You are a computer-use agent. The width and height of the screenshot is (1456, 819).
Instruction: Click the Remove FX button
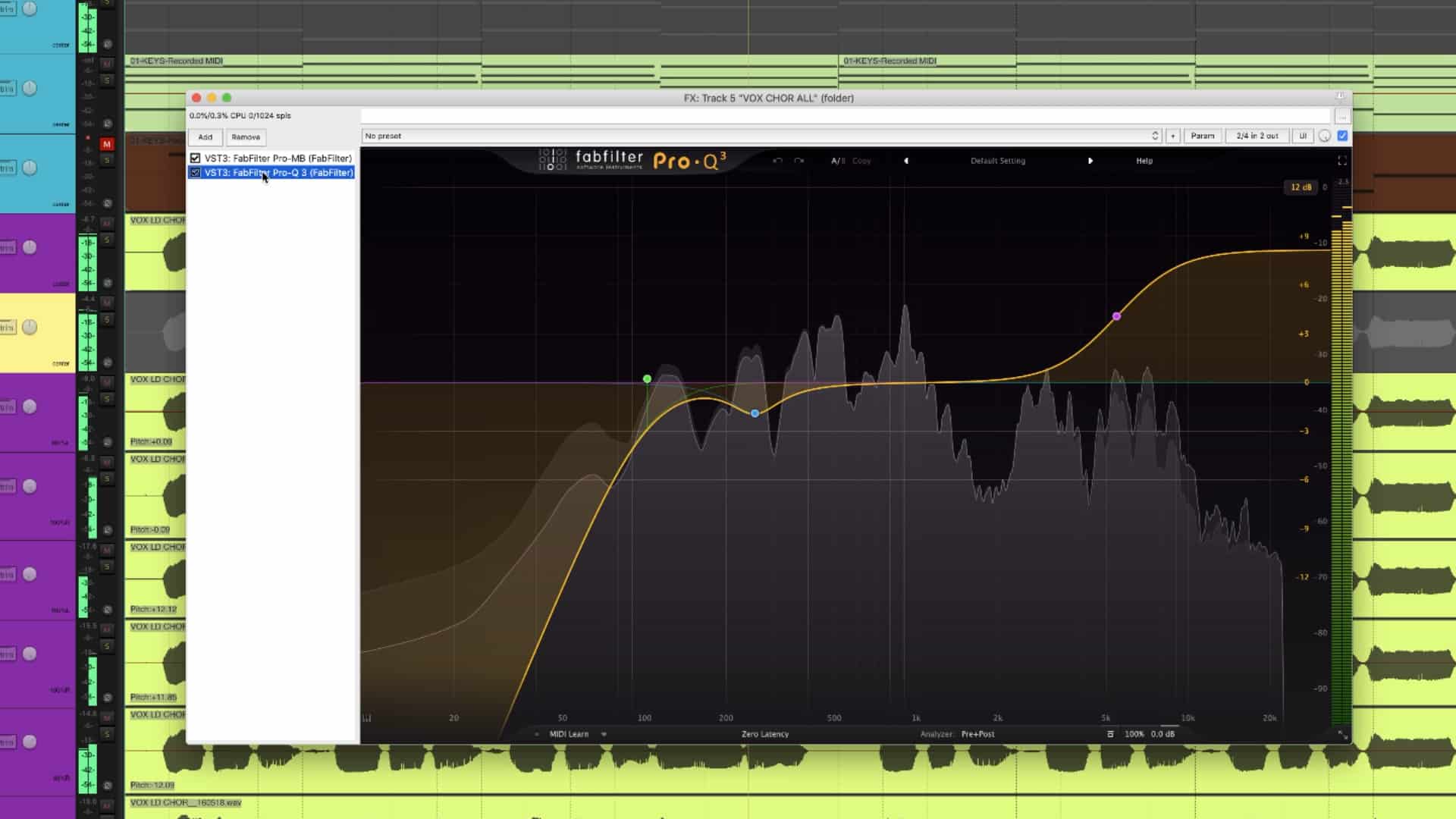245,137
